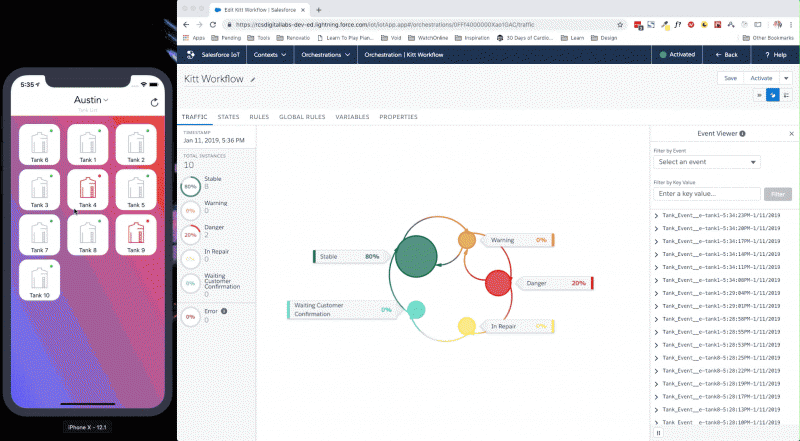Click the green Stable state node
800x441 pixels.
(x=416, y=256)
